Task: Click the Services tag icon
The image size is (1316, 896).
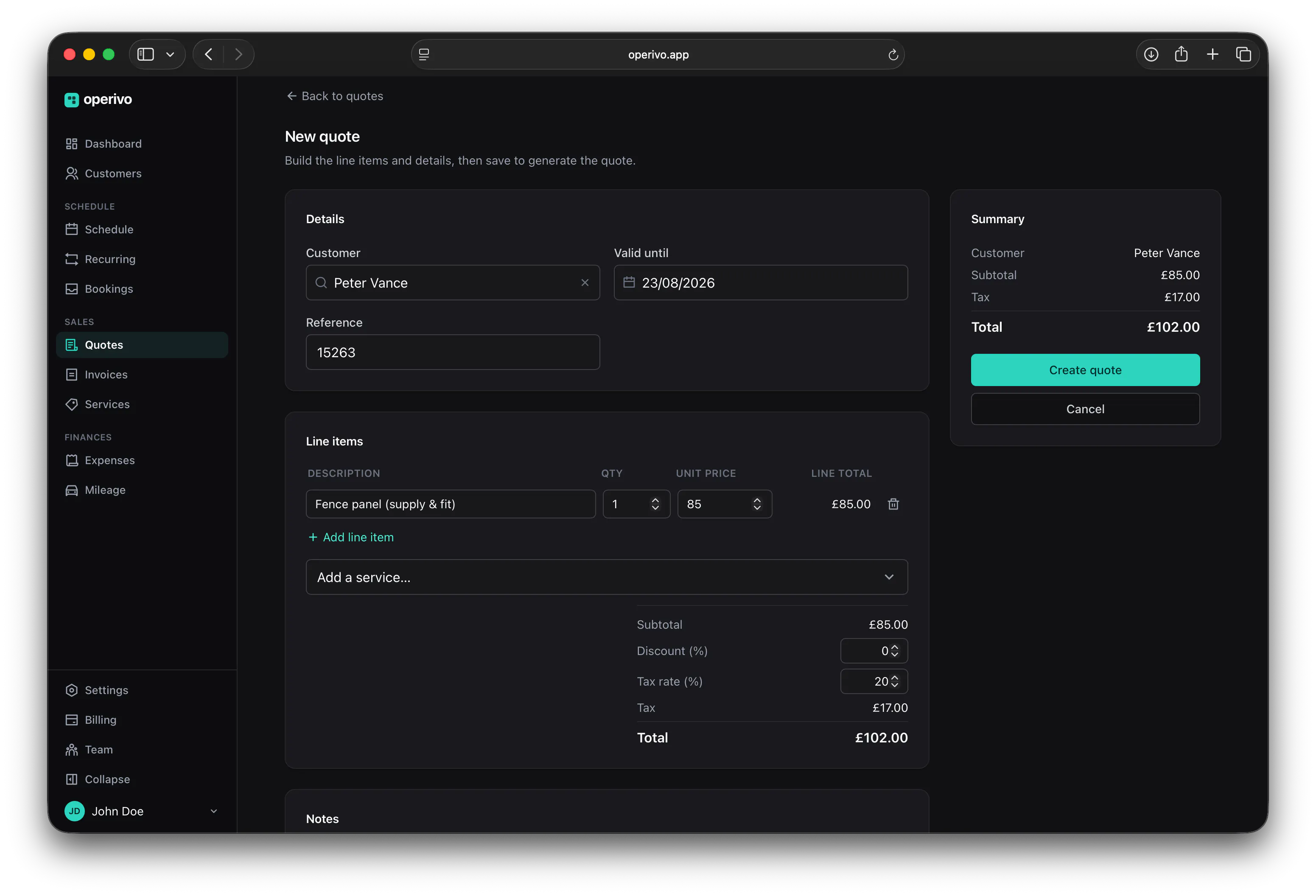Action: pos(71,404)
